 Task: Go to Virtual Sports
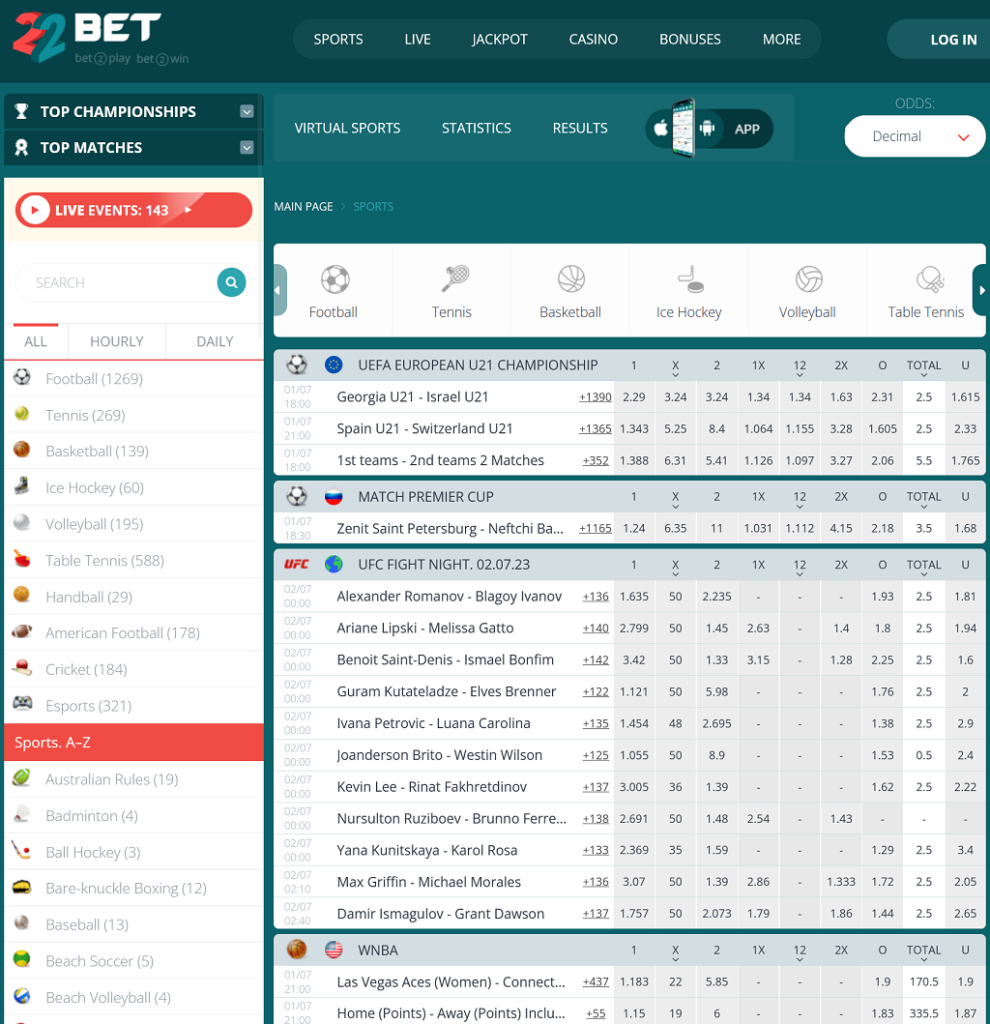347,128
